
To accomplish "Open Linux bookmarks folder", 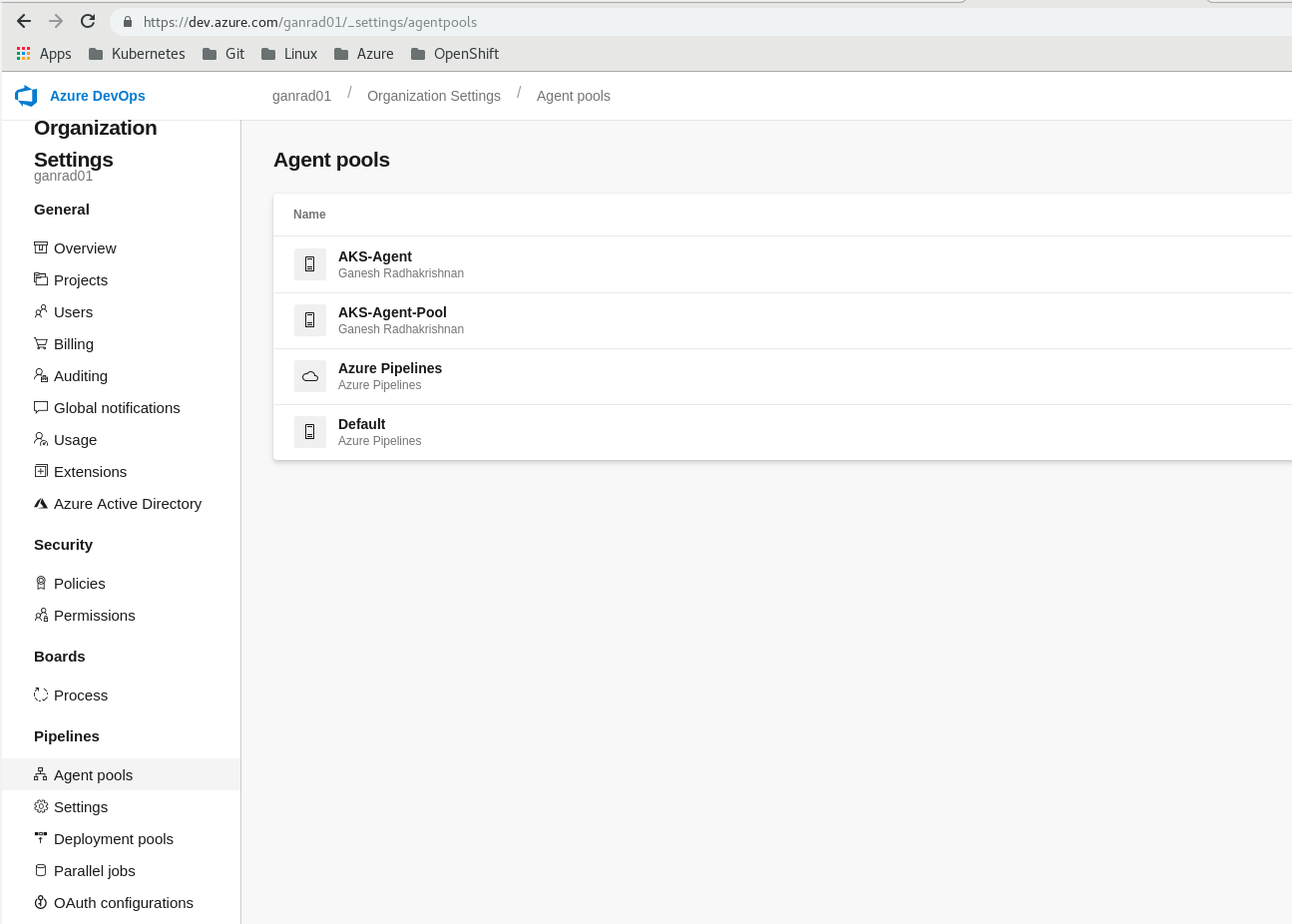I will click(289, 54).
